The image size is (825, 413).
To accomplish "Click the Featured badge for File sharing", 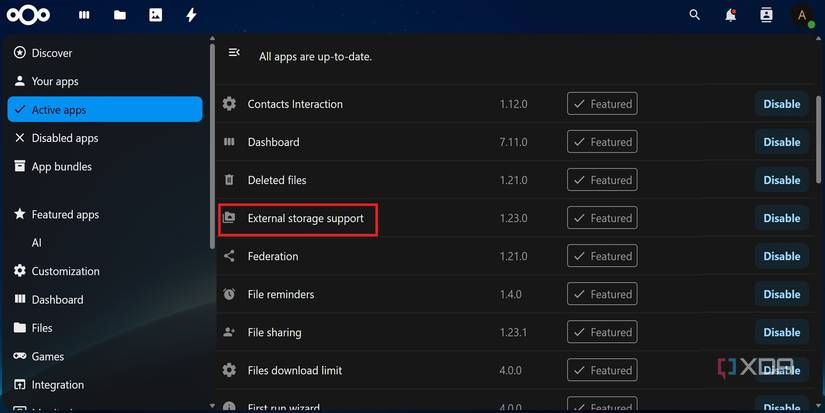I will click(602, 332).
